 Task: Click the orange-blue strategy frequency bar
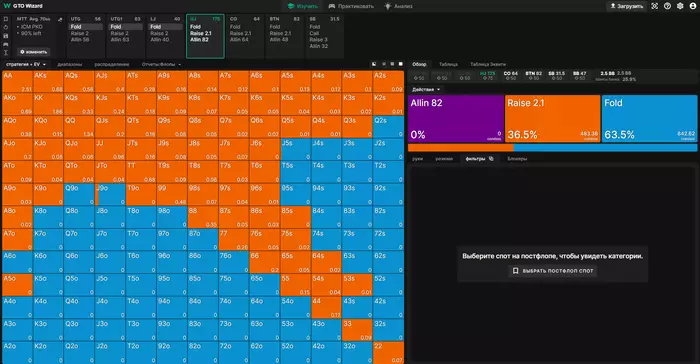(553, 147)
